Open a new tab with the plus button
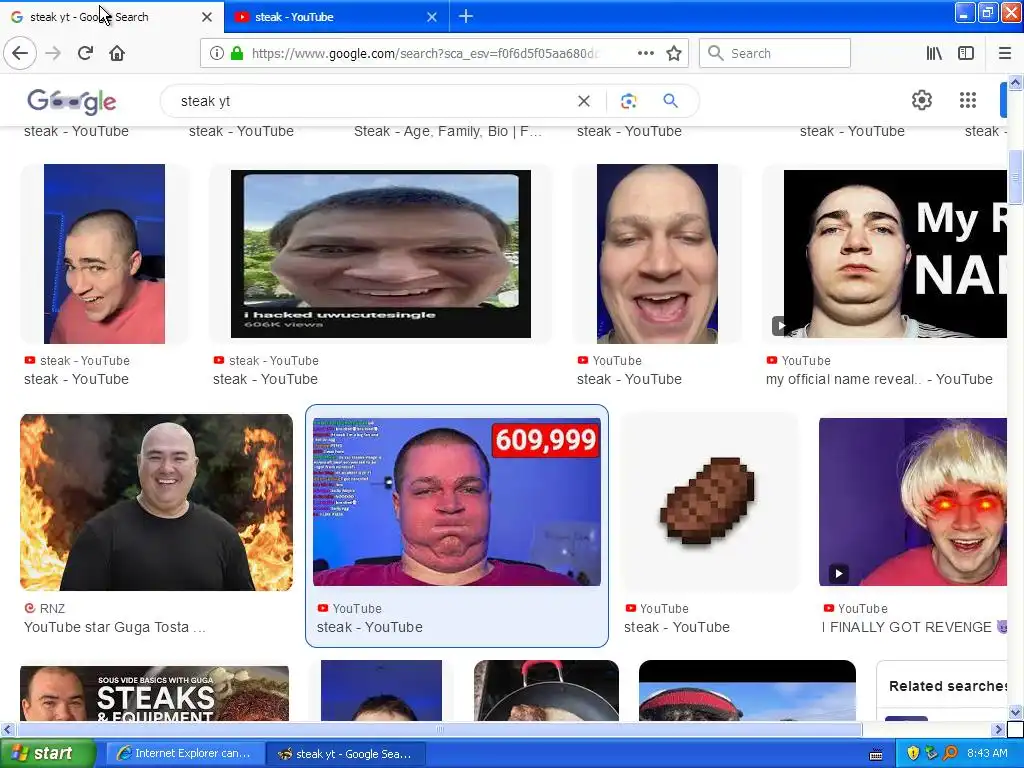The height and width of the screenshot is (768, 1024). [x=466, y=16]
